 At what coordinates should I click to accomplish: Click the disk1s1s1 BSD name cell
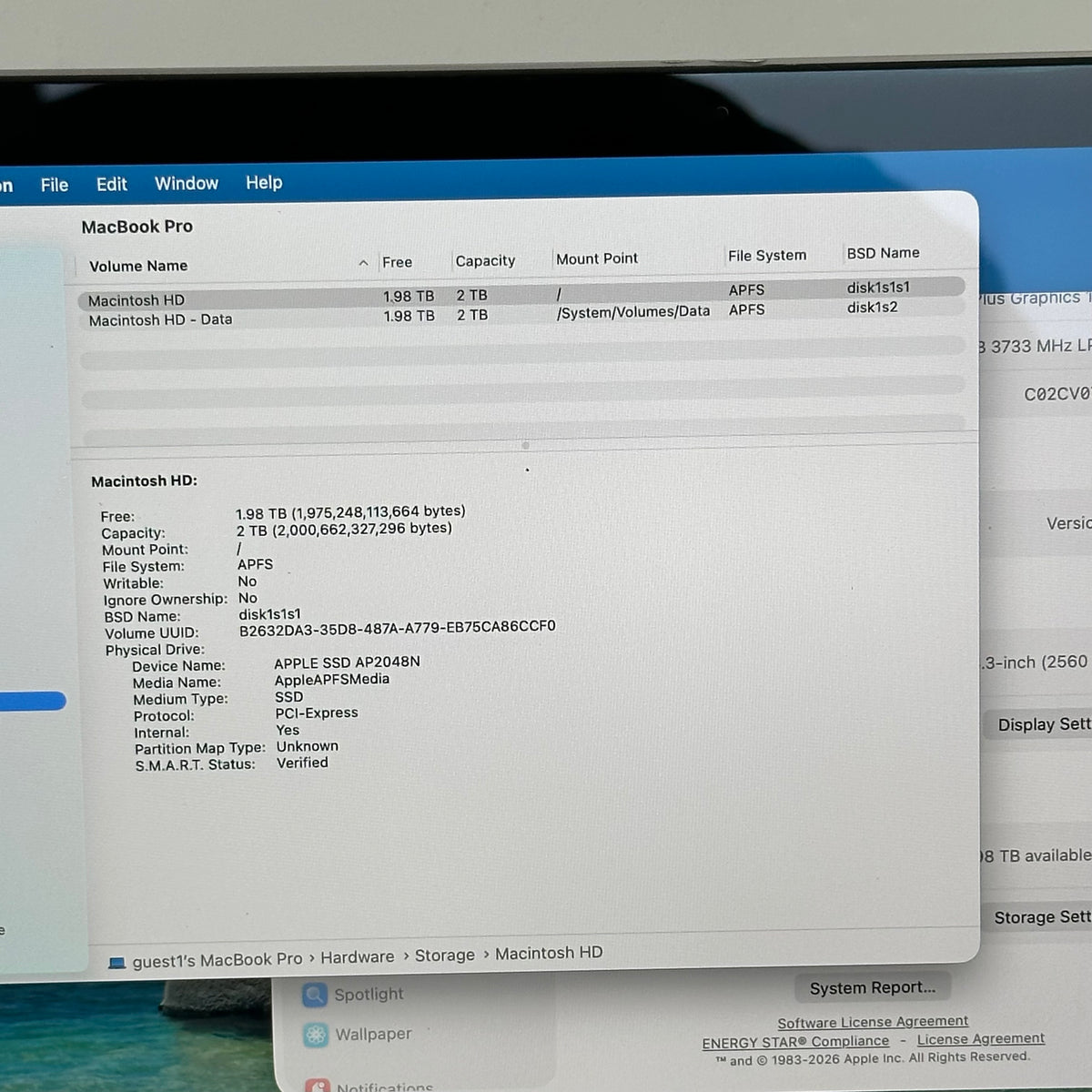(x=878, y=288)
